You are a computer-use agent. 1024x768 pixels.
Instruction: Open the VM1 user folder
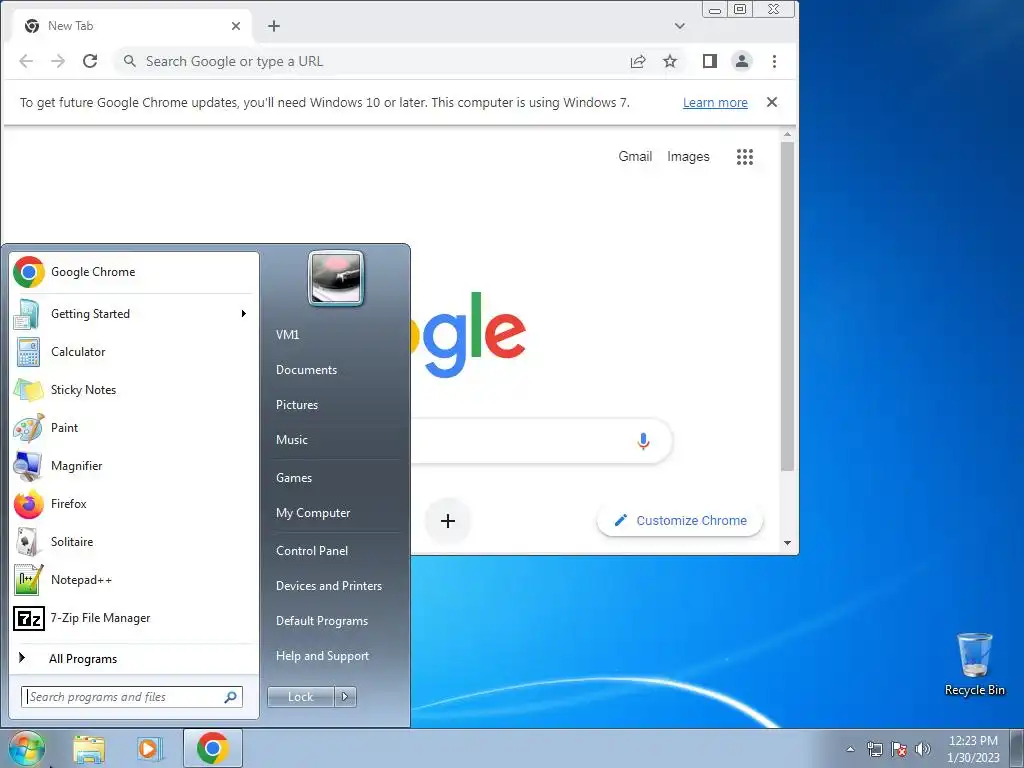(x=287, y=334)
